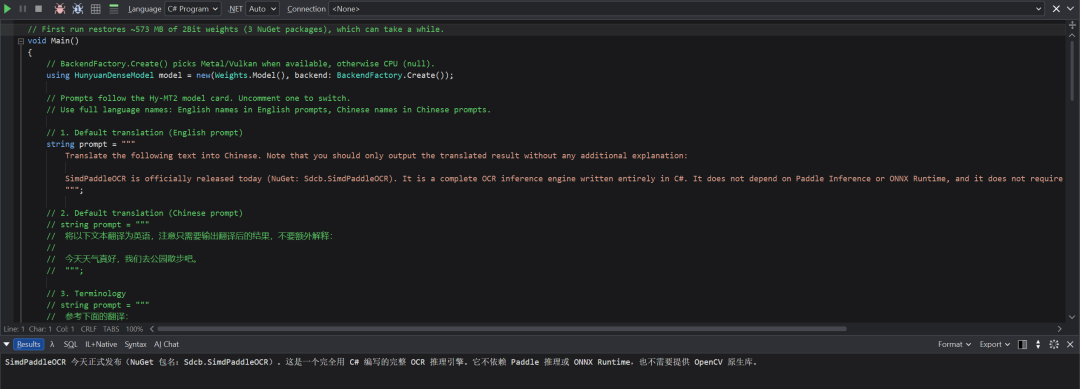The width and height of the screenshot is (1080, 389).
Task: Open results settings gear icon
Action: 1054,344
